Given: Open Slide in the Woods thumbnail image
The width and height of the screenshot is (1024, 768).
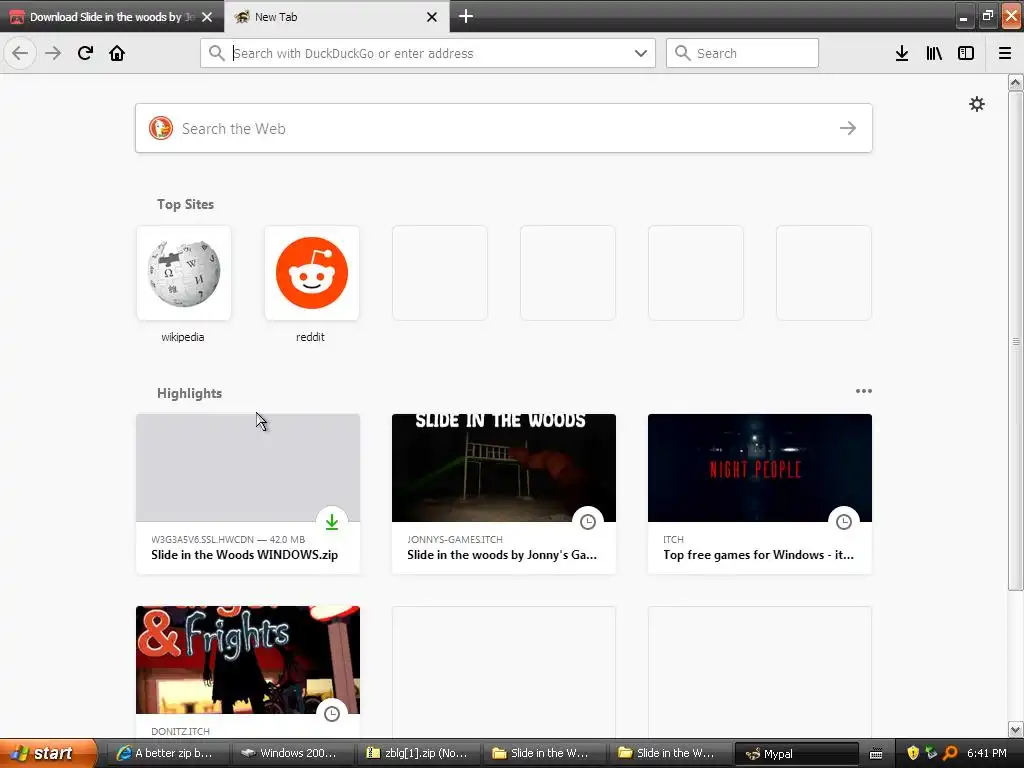Looking at the screenshot, I should [504, 468].
